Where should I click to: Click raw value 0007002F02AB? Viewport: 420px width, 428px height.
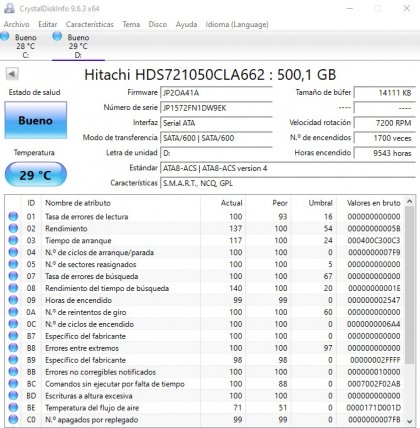point(374,384)
